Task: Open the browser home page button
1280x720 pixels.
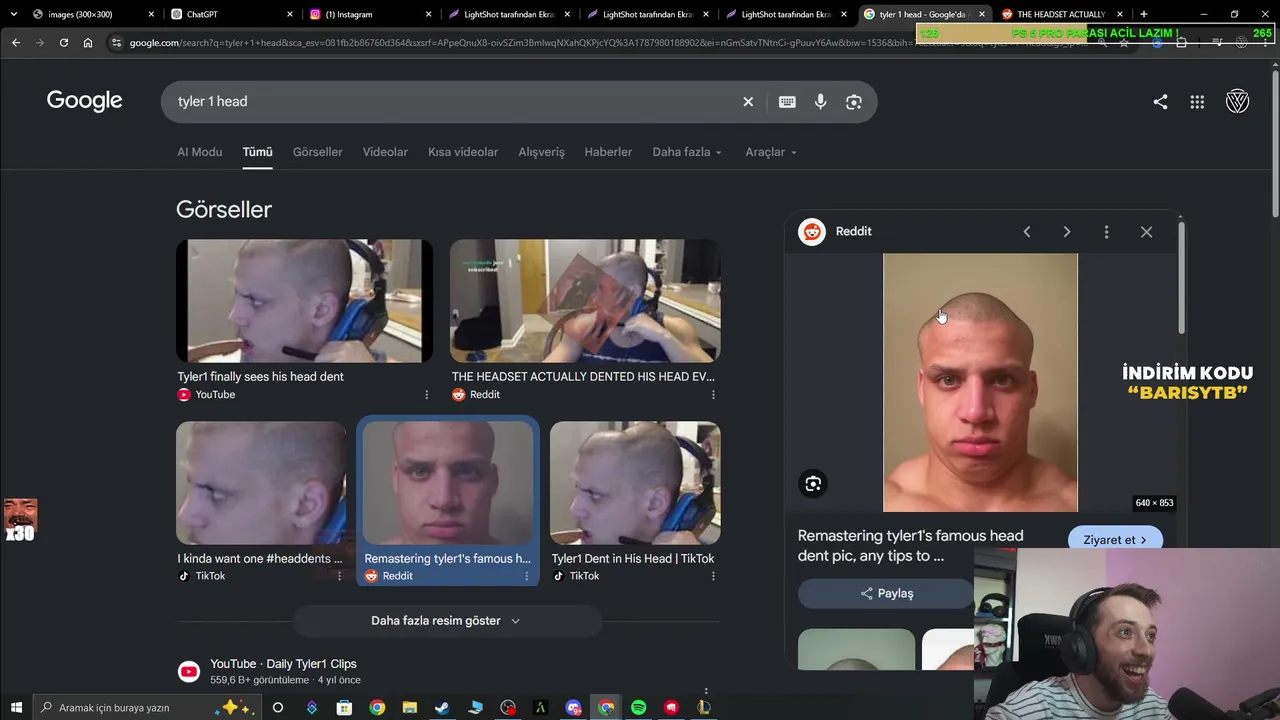Action: coord(88,43)
